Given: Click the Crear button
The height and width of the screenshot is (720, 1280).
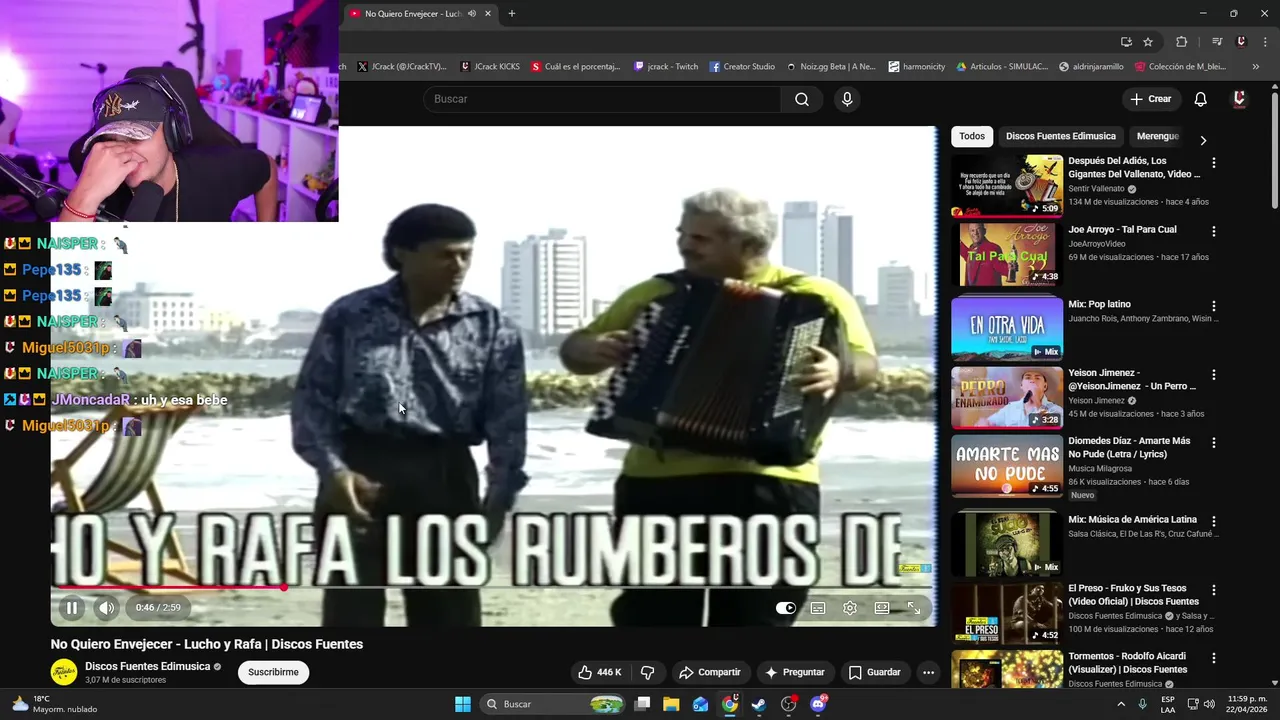Looking at the screenshot, I should 1150,99.
